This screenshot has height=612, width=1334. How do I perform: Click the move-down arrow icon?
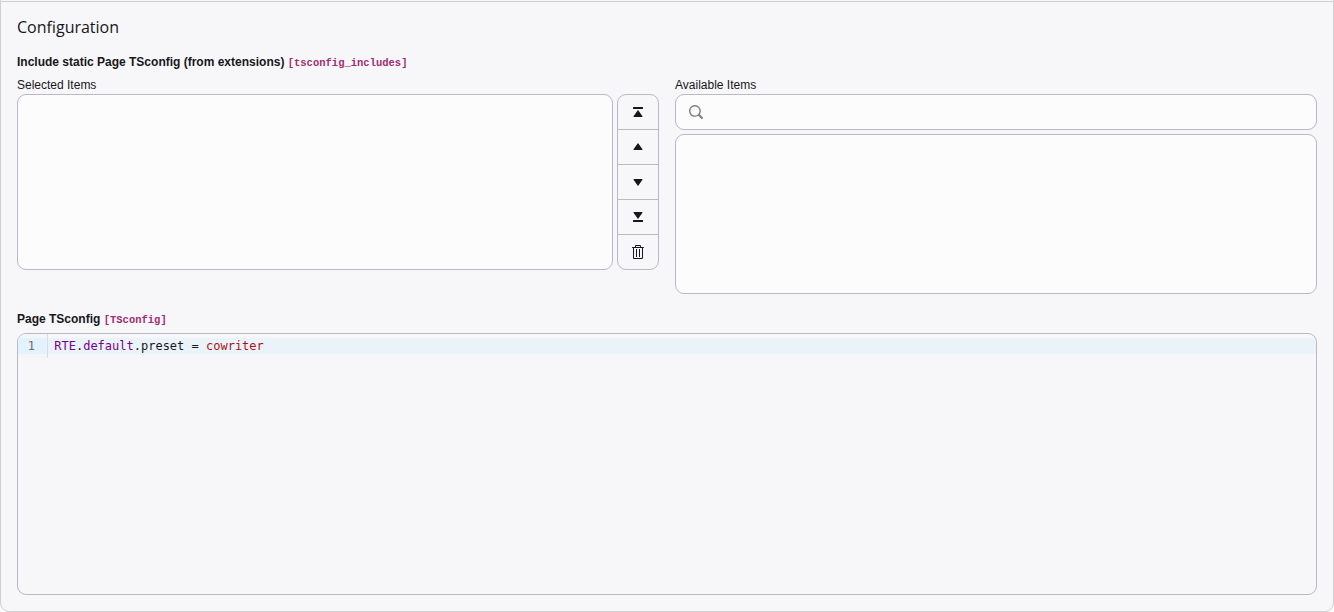tap(637, 182)
